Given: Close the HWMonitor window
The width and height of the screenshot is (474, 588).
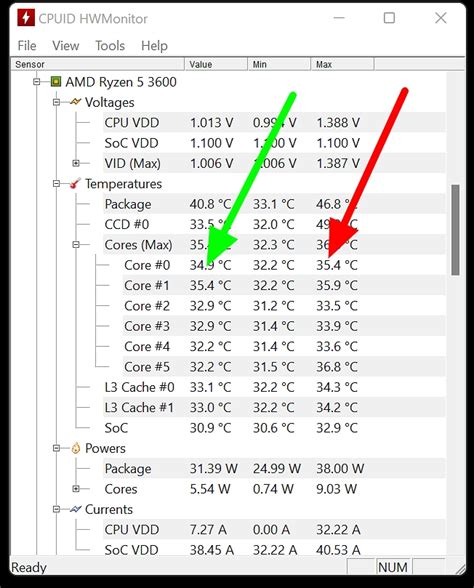Looking at the screenshot, I should tap(441, 18).
